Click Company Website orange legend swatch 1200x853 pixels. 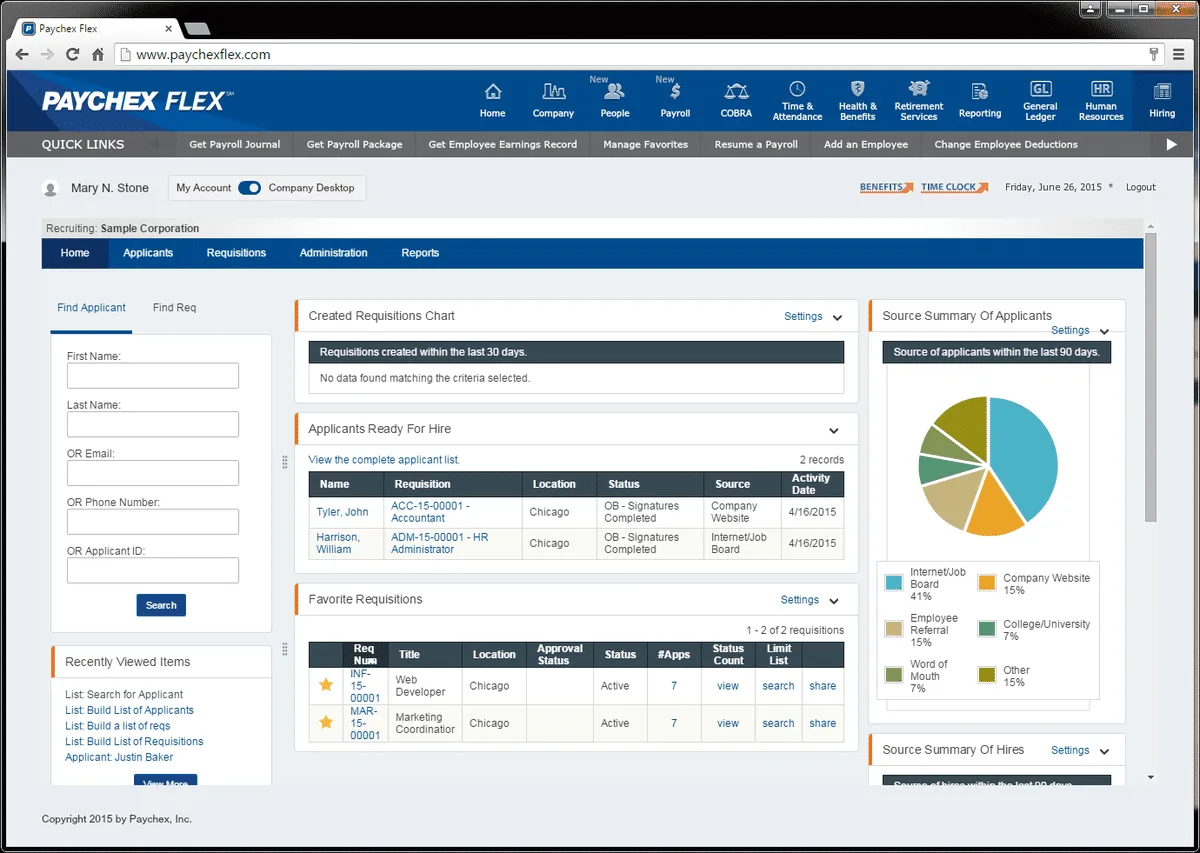click(x=987, y=582)
